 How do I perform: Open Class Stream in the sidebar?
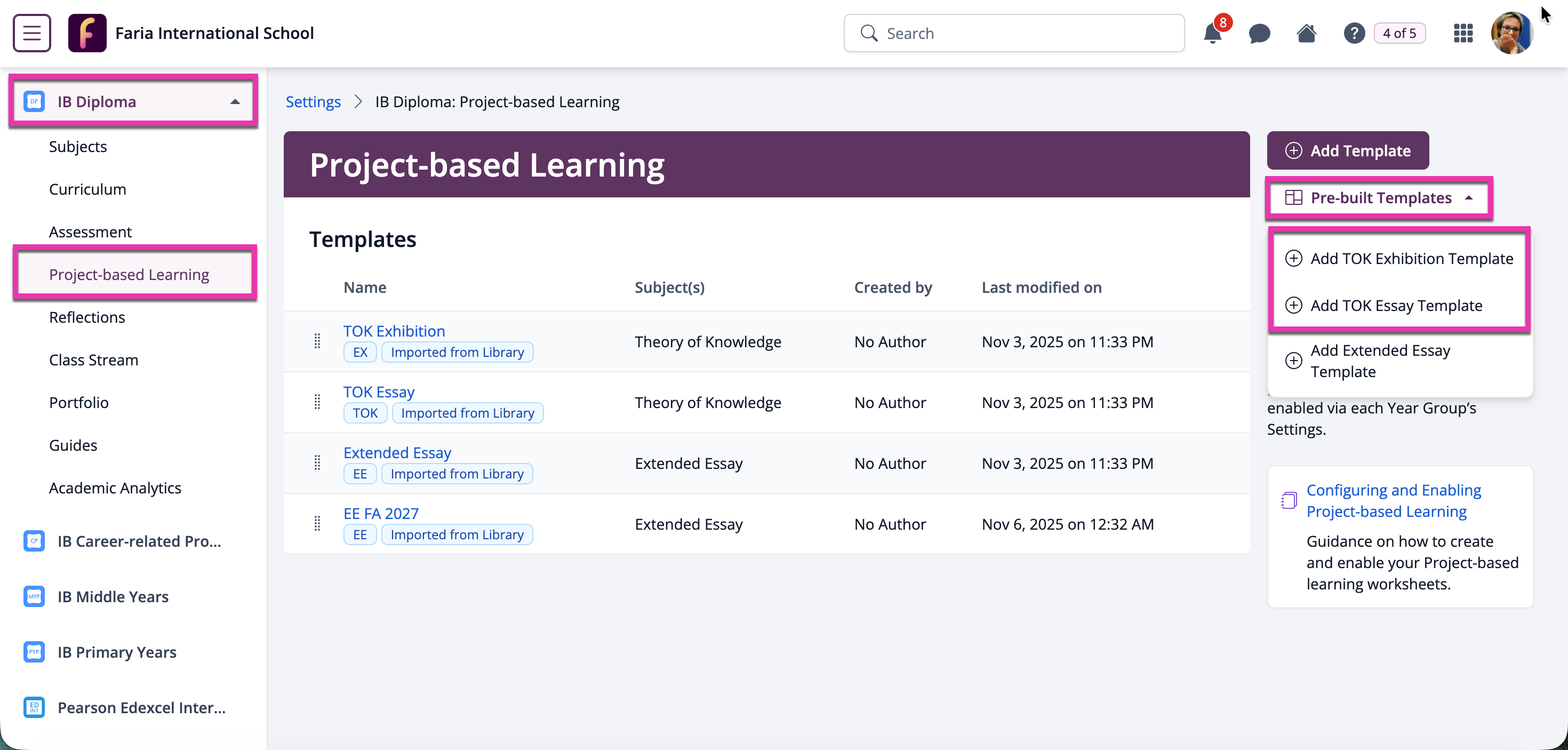pyautogui.click(x=94, y=360)
